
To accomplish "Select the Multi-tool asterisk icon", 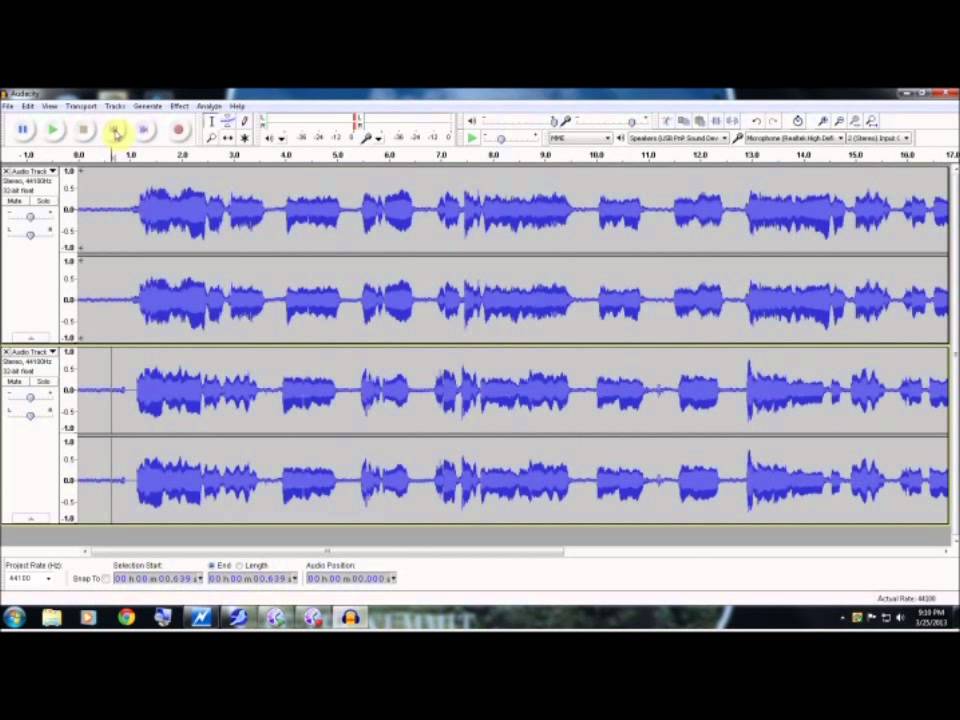I will [244, 138].
